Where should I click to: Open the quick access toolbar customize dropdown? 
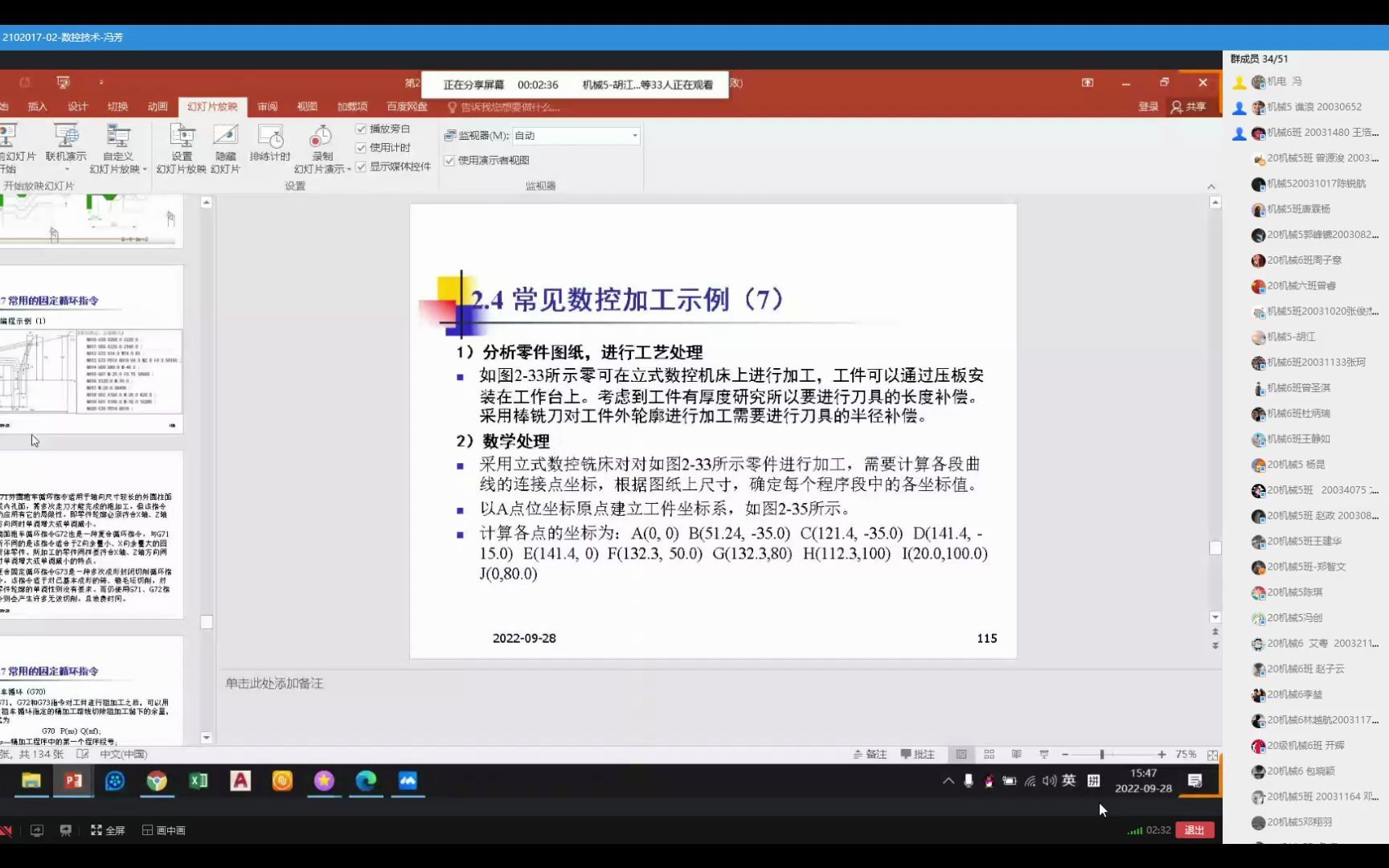click(x=100, y=82)
